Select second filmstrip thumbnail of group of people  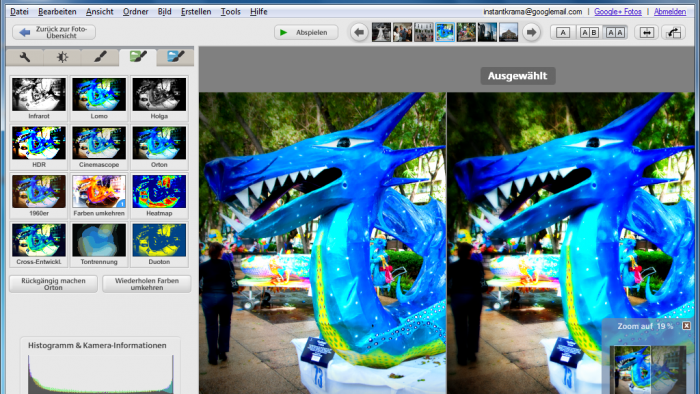tap(402, 33)
